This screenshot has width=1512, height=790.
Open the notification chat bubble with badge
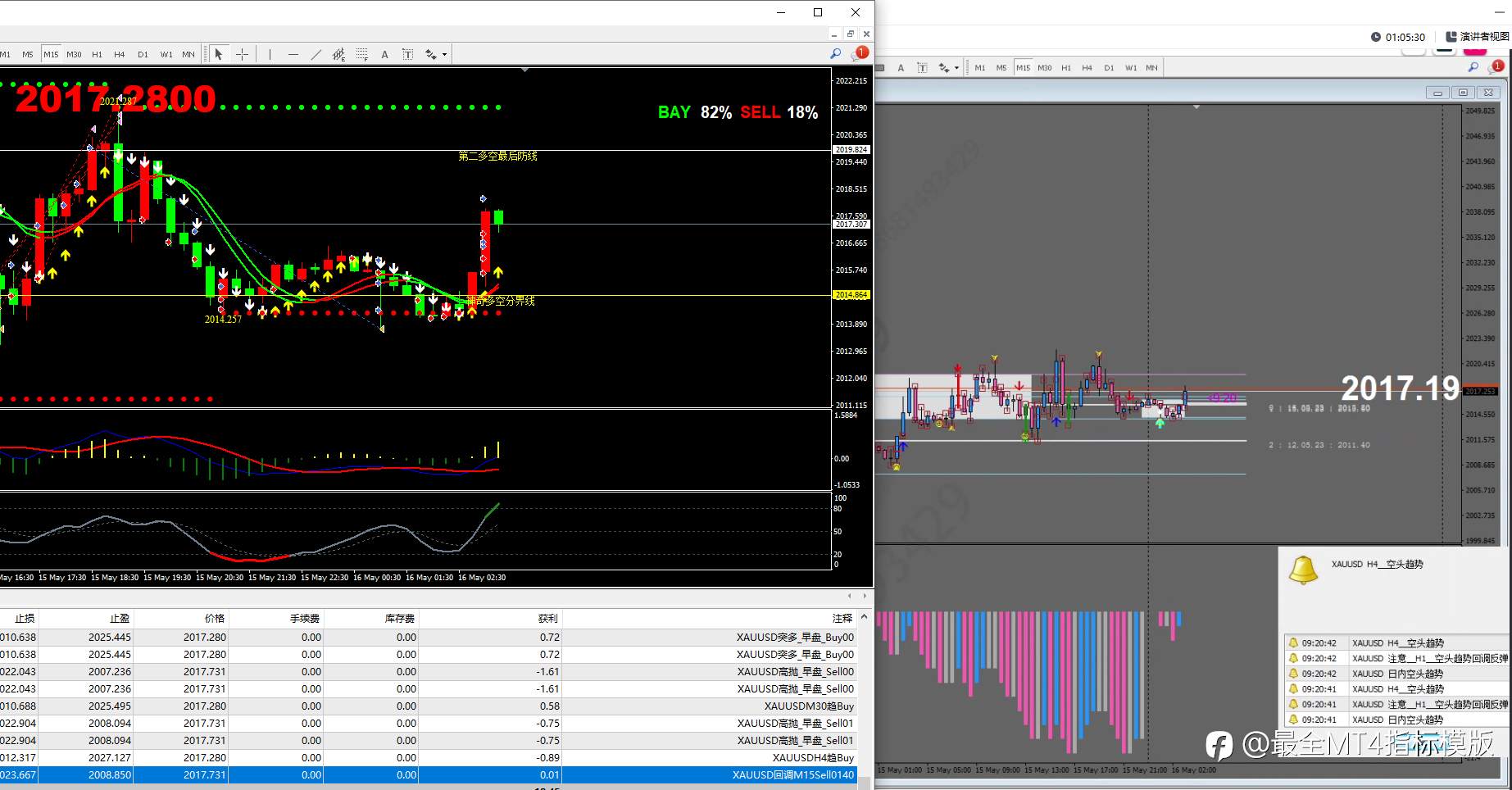coord(859,54)
